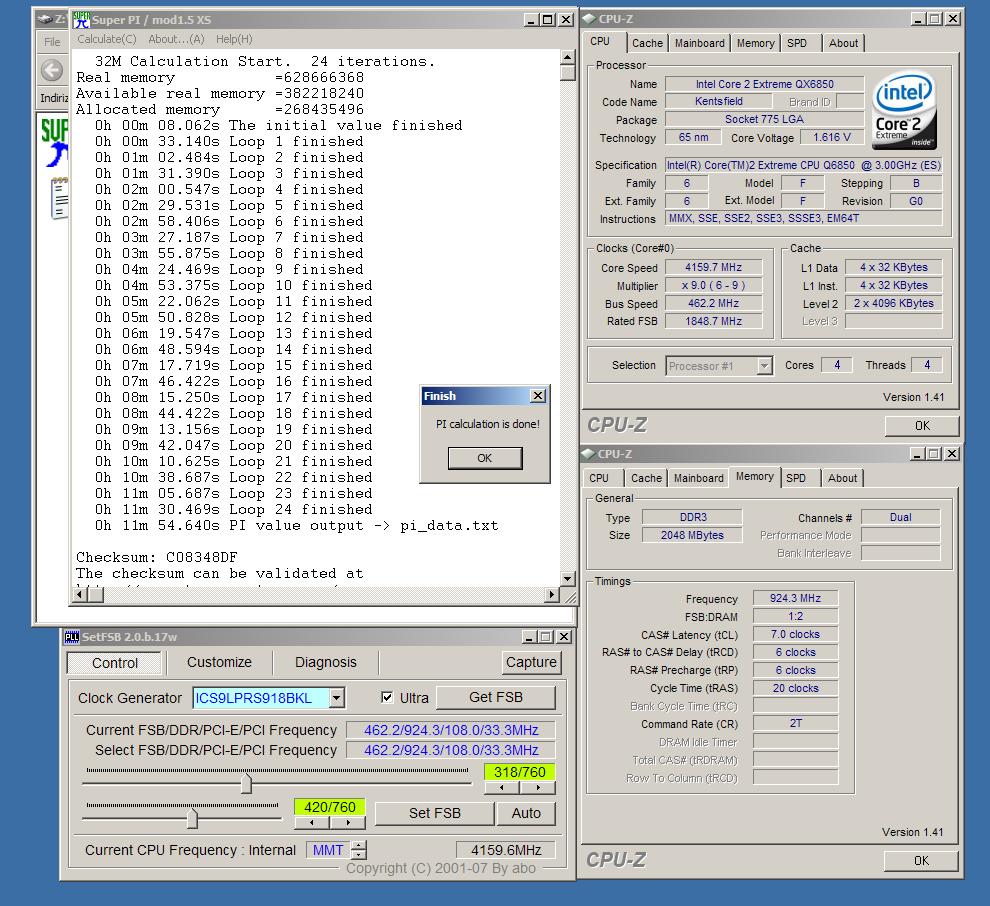Click the Core Speed 4159.7 MHz value

(713, 268)
